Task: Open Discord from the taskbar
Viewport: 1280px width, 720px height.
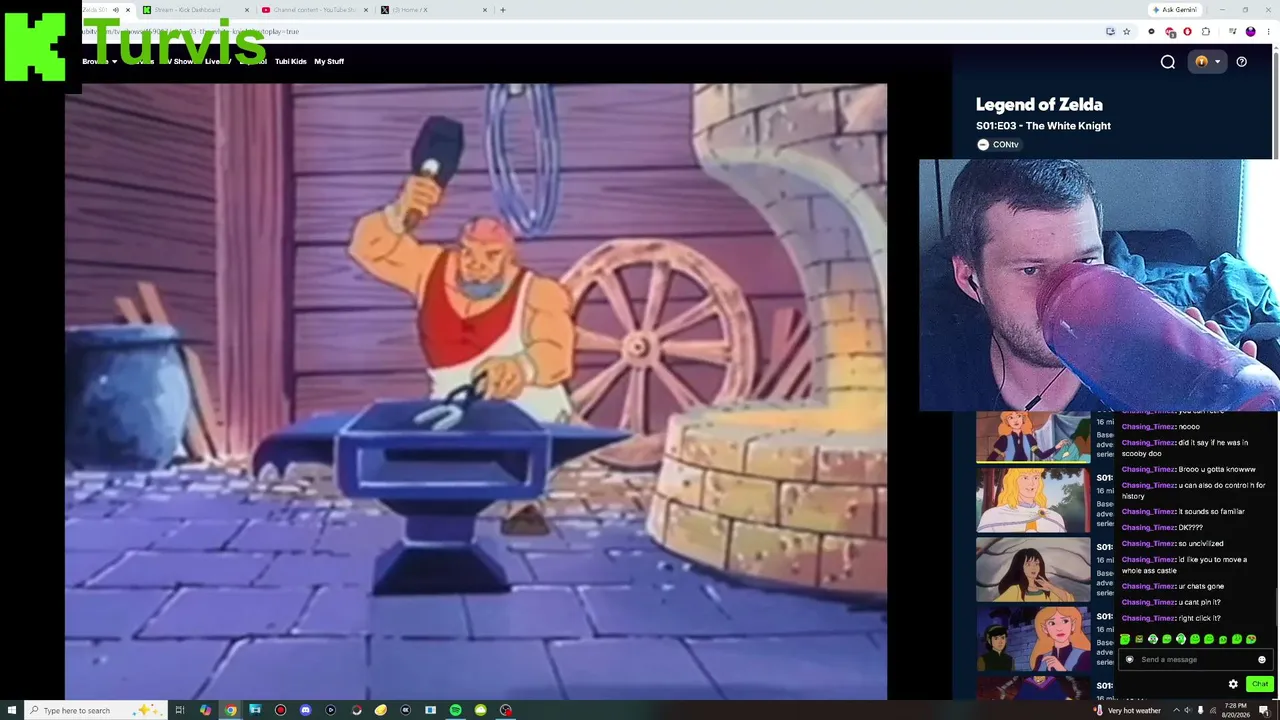Action: [x=305, y=710]
